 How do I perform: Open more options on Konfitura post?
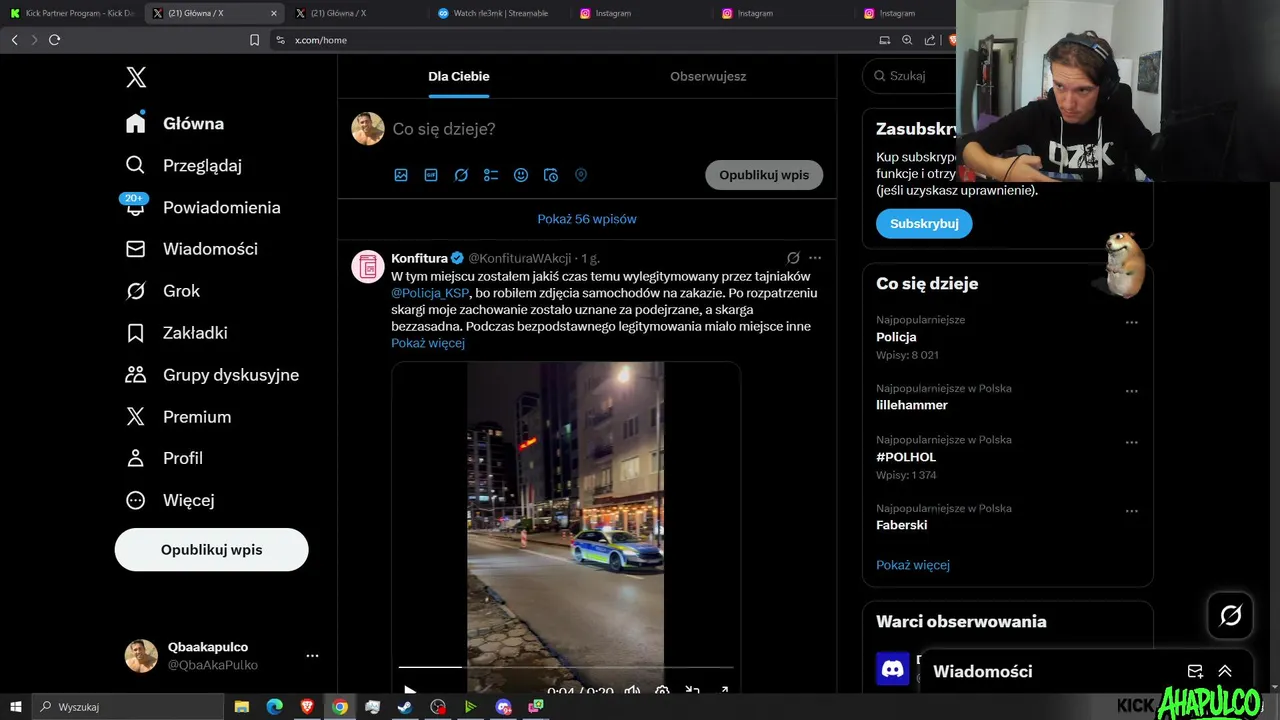point(815,258)
